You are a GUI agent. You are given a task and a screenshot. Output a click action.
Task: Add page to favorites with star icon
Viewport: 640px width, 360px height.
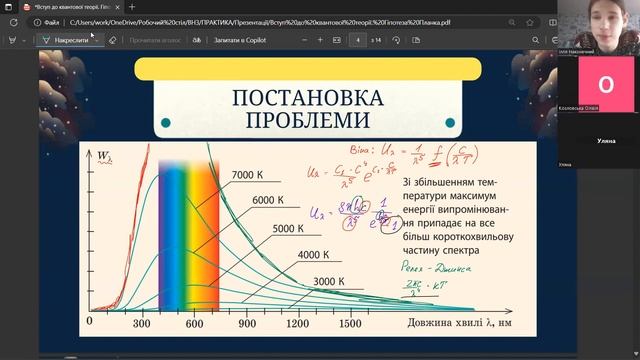coord(530,22)
